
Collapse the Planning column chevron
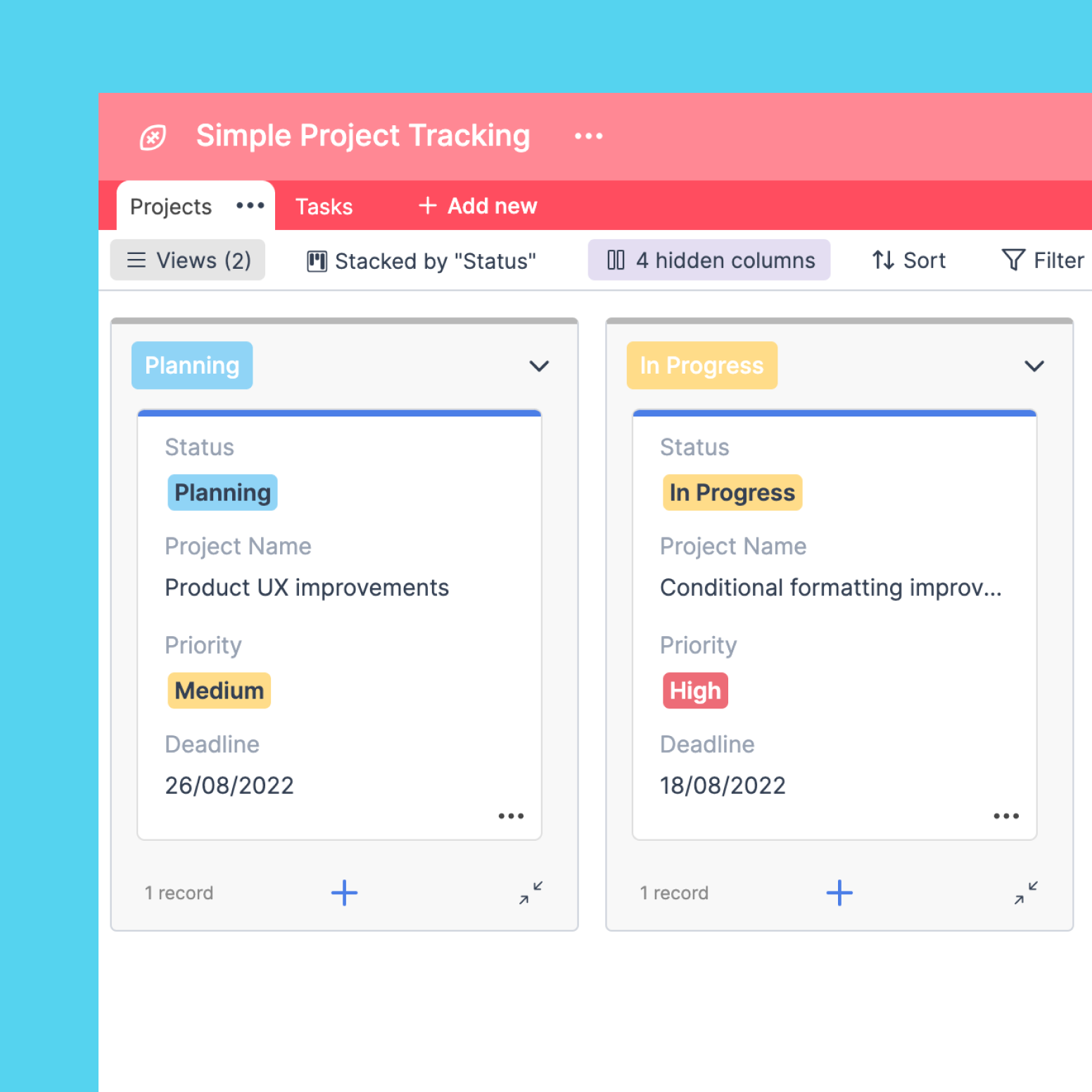(x=539, y=366)
